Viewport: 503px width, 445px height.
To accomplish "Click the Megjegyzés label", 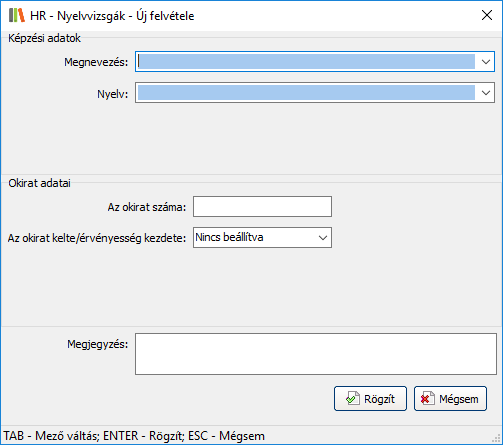I will pos(97,344).
